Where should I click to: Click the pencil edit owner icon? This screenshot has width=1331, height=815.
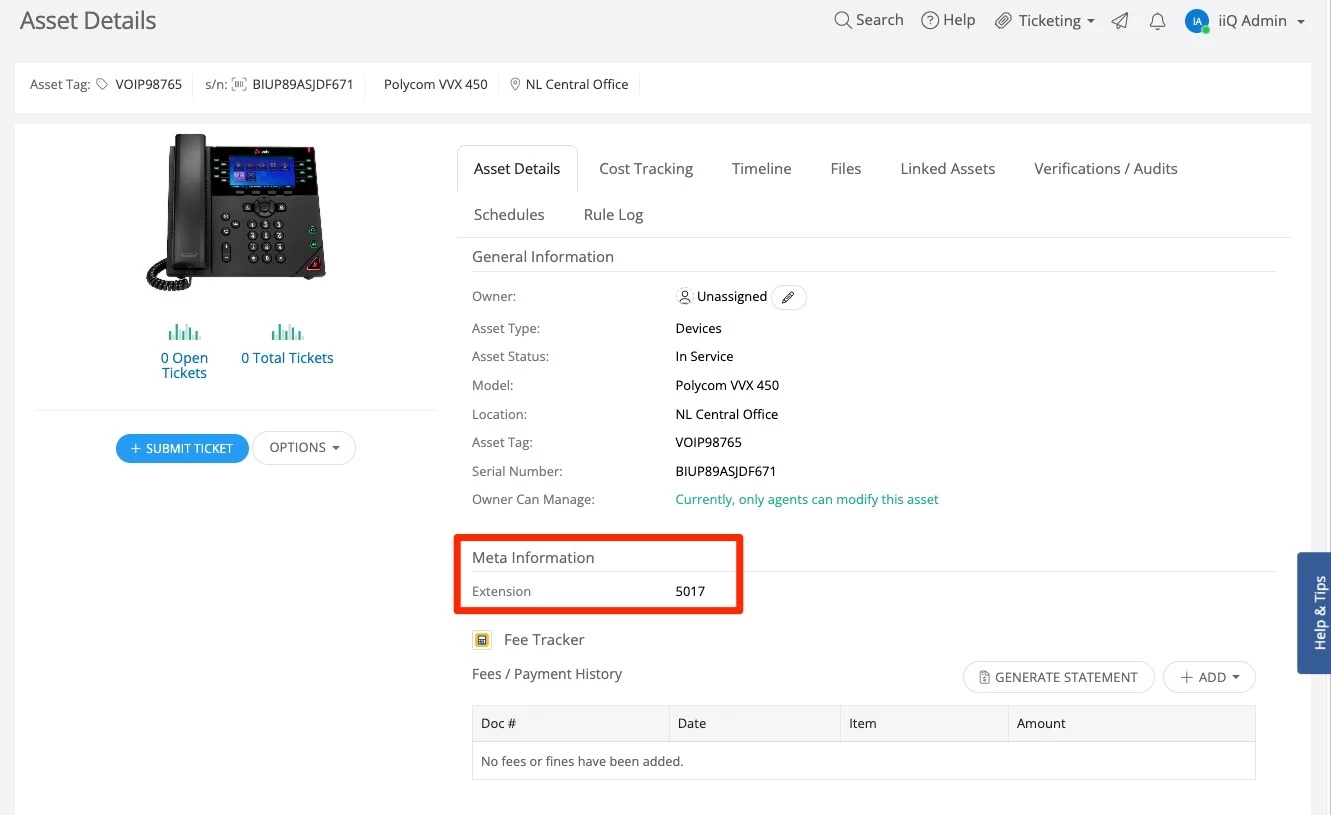point(789,297)
